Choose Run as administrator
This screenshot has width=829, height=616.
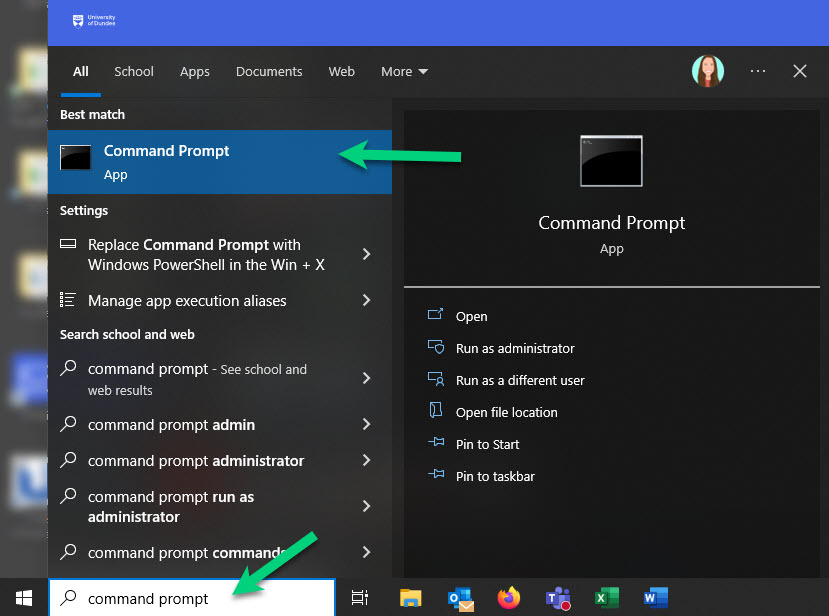(515, 348)
